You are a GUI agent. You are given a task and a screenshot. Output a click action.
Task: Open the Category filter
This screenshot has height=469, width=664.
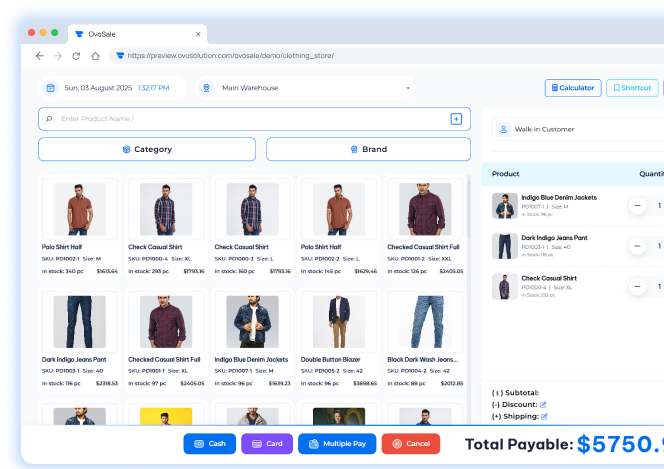146,149
